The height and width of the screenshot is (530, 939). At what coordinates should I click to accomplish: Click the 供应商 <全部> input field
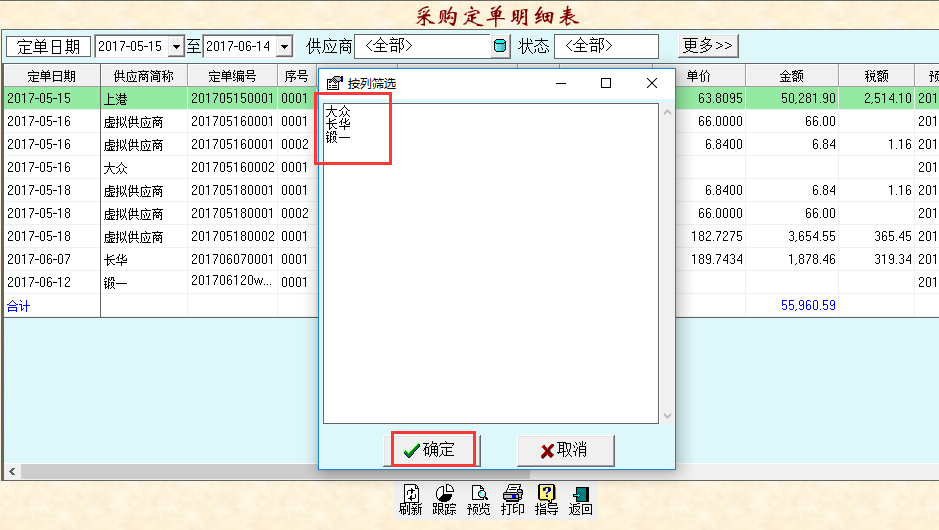pyautogui.click(x=423, y=46)
